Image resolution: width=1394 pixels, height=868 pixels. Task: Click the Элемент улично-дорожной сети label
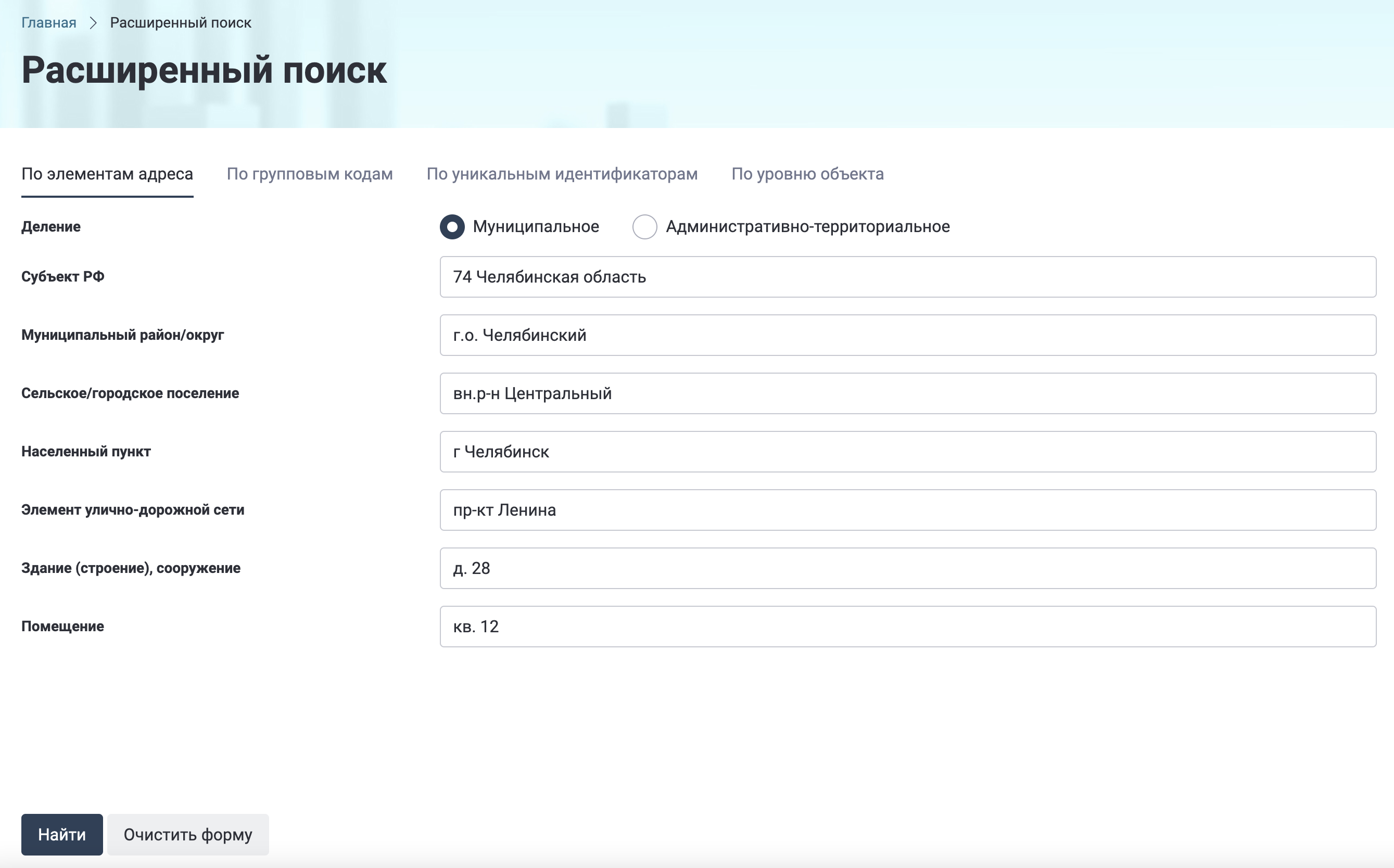tap(133, 510)
